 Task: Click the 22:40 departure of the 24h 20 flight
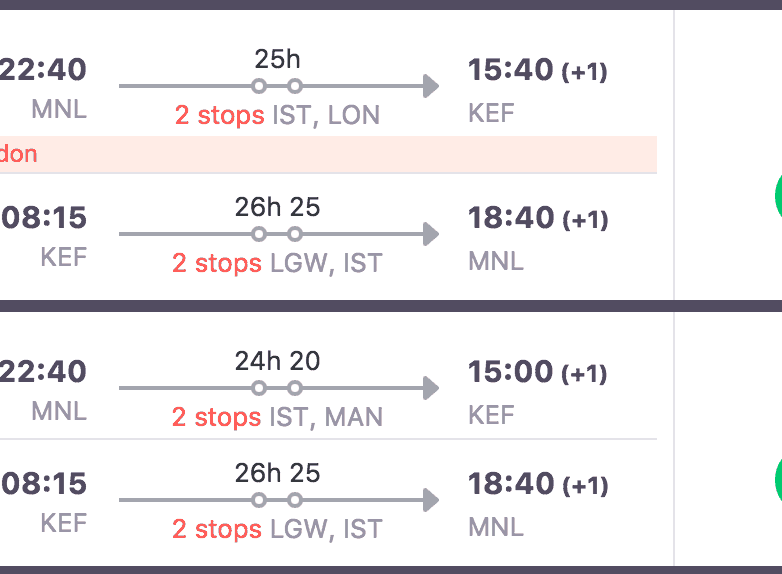(x=43, y=372)
